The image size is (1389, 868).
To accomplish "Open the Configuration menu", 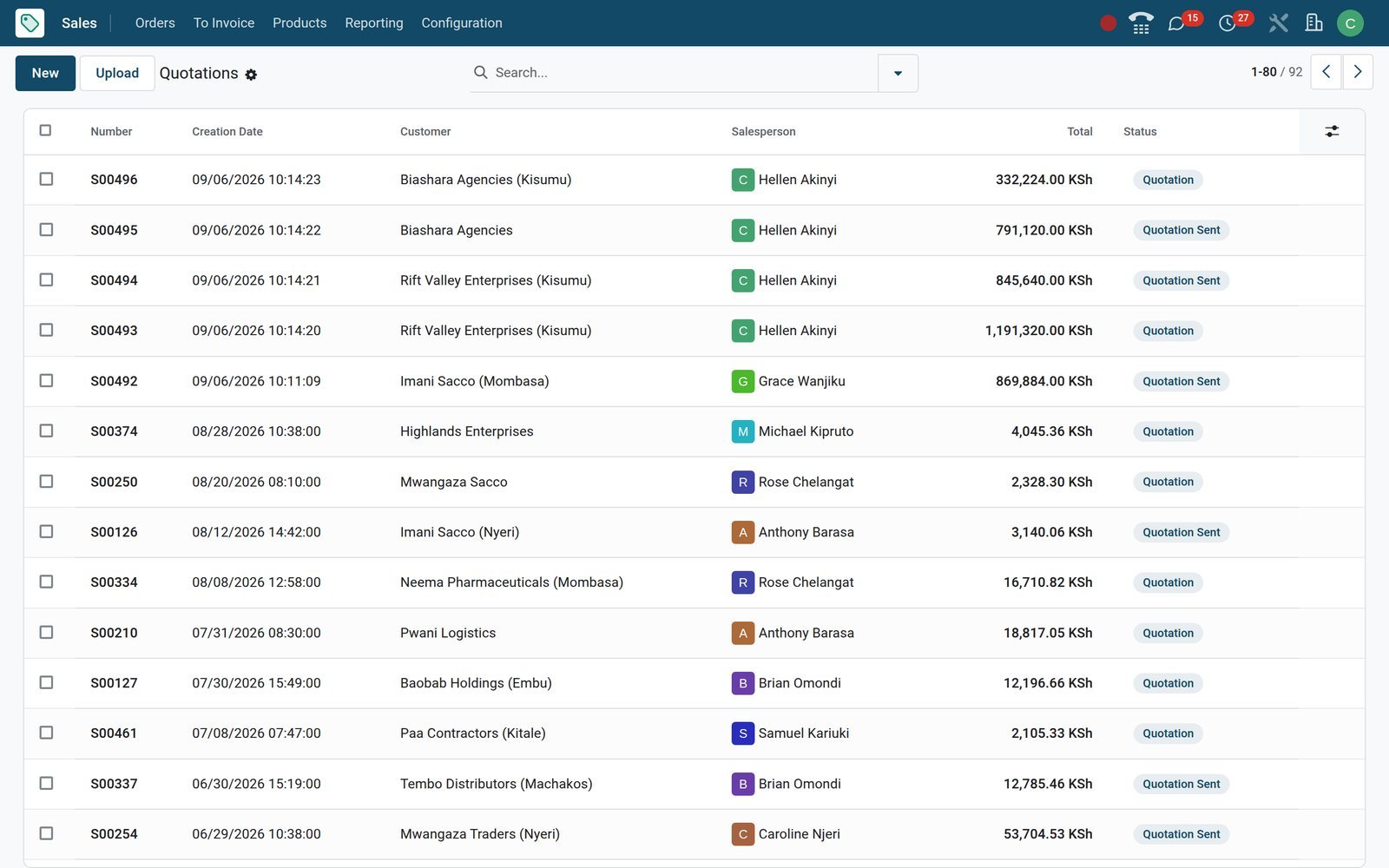I will point(461,23).
